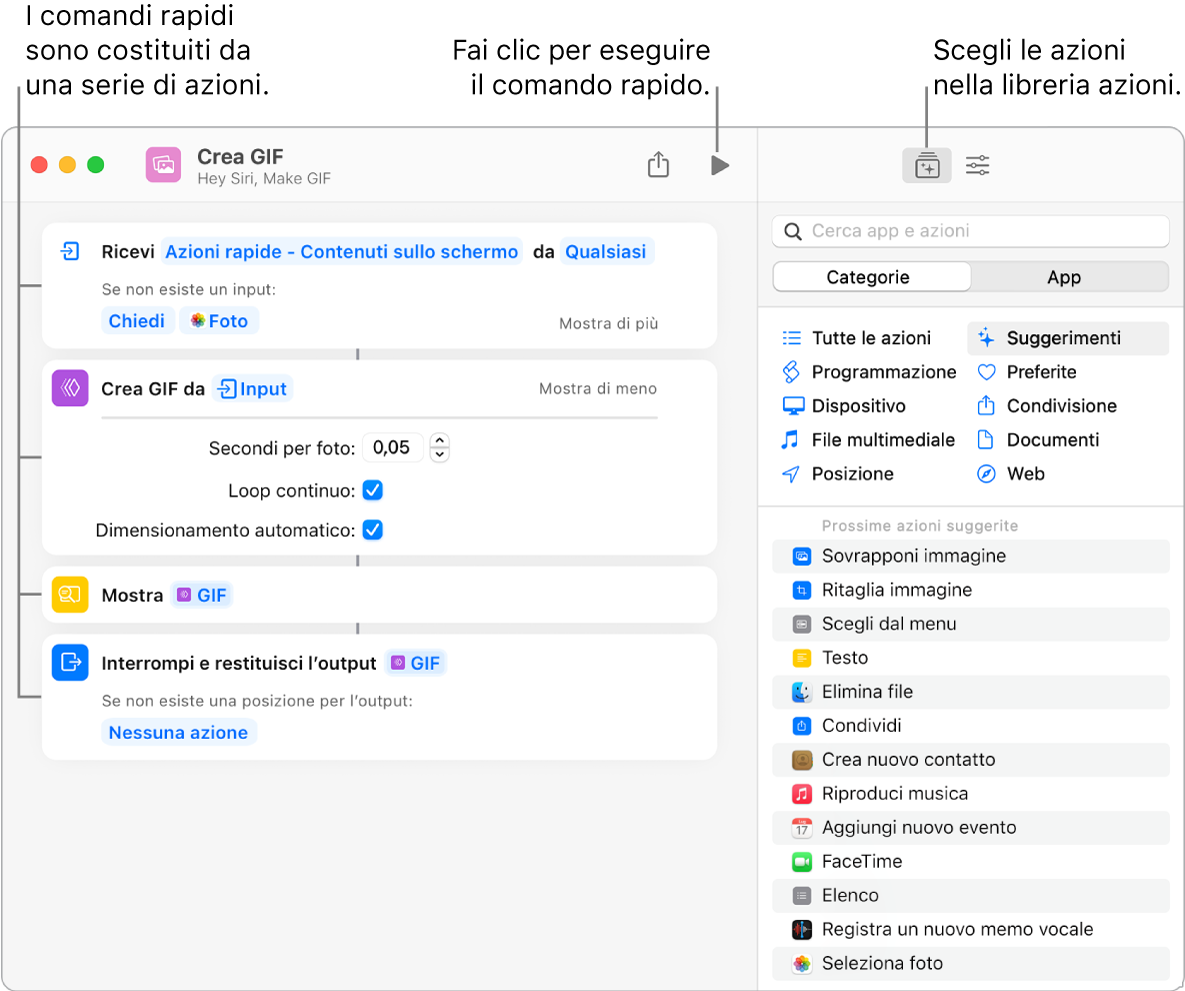Click the Foto fallback token
The height and width of the screenshot is (991, 1185).
pos(219,320)
